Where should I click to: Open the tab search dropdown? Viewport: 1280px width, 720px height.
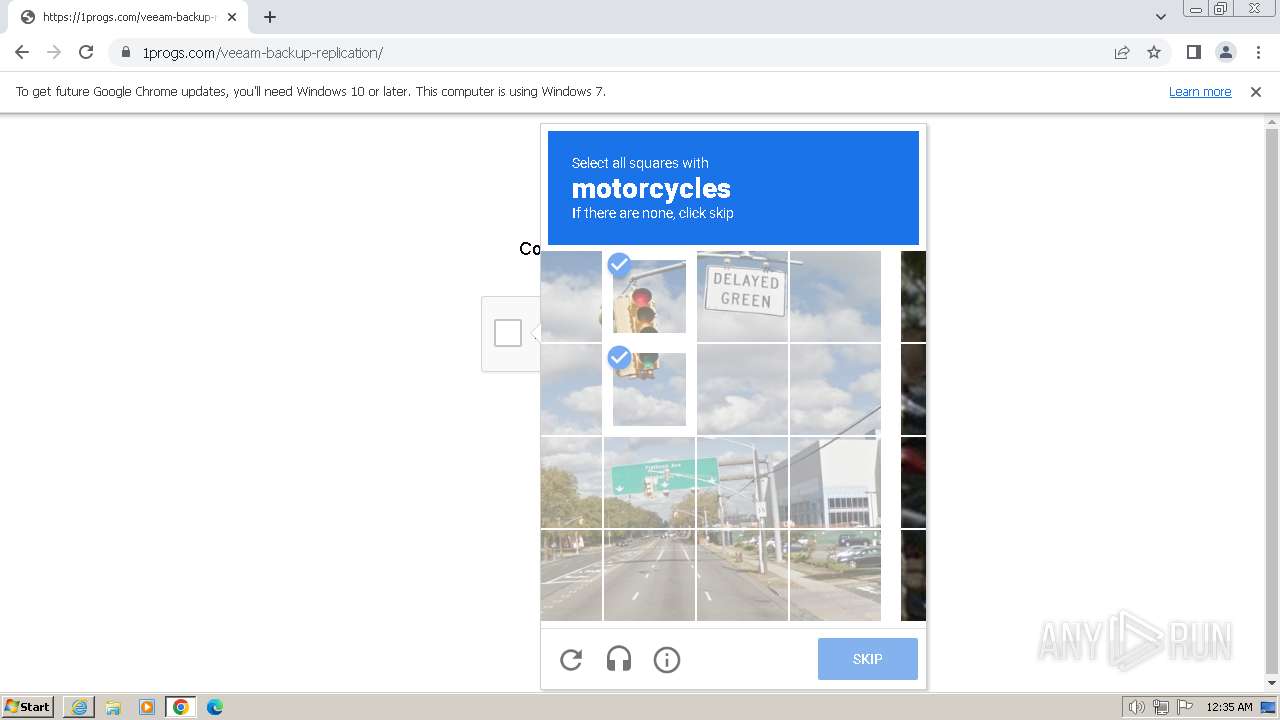1160,16
